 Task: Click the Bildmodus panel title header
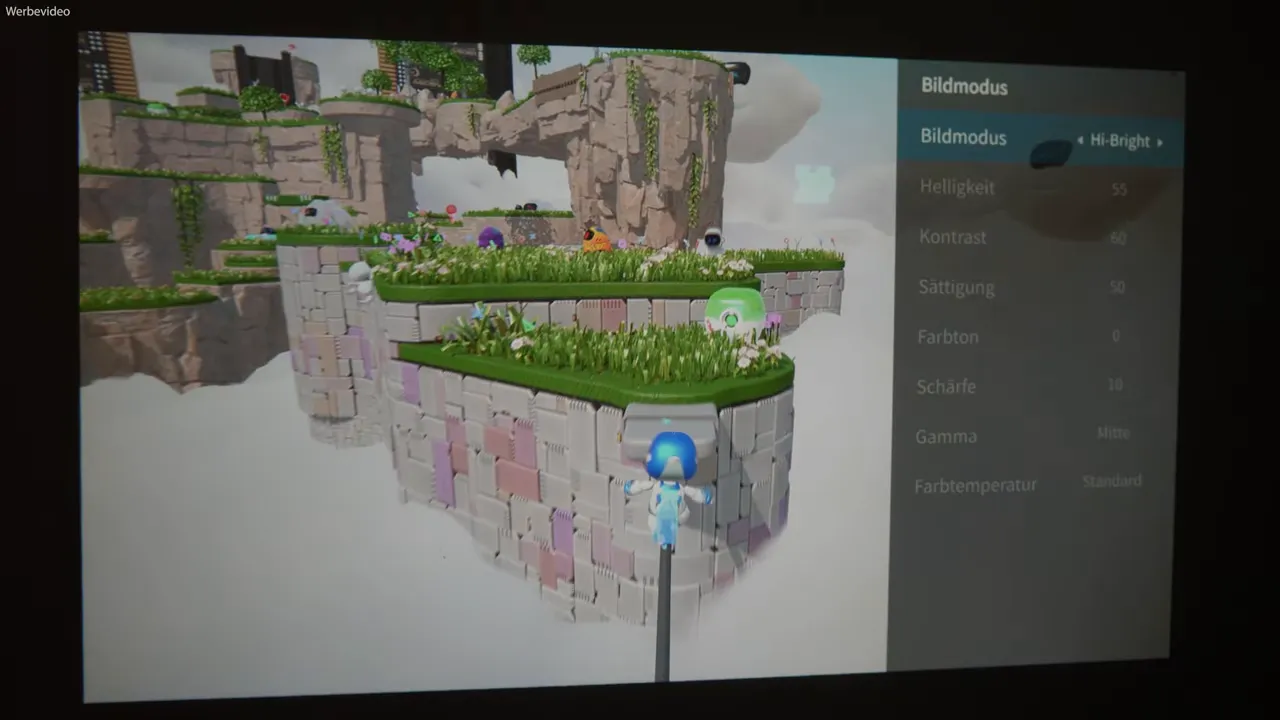pos(964,87)
